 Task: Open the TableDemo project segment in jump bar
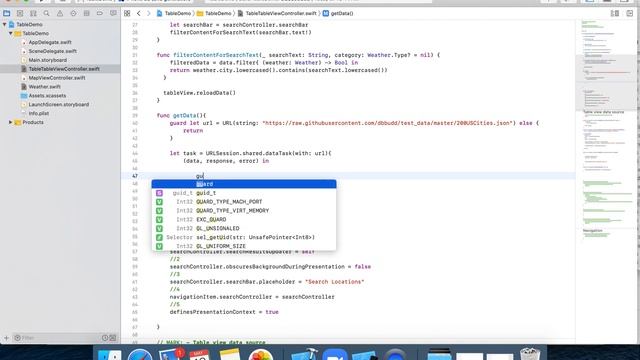174,13
